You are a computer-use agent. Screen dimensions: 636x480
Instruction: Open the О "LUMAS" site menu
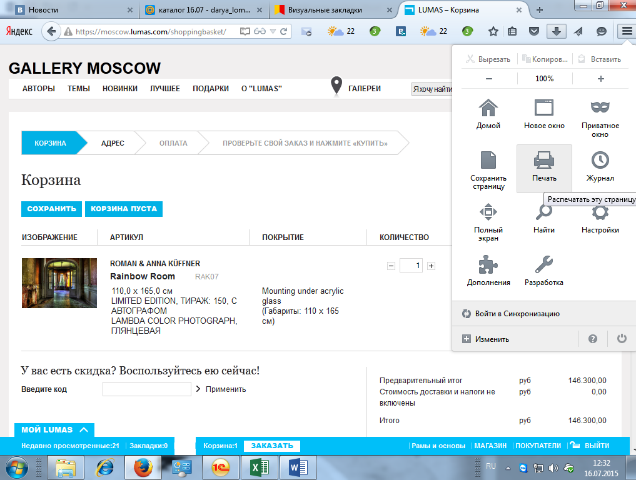coord(262,88)
